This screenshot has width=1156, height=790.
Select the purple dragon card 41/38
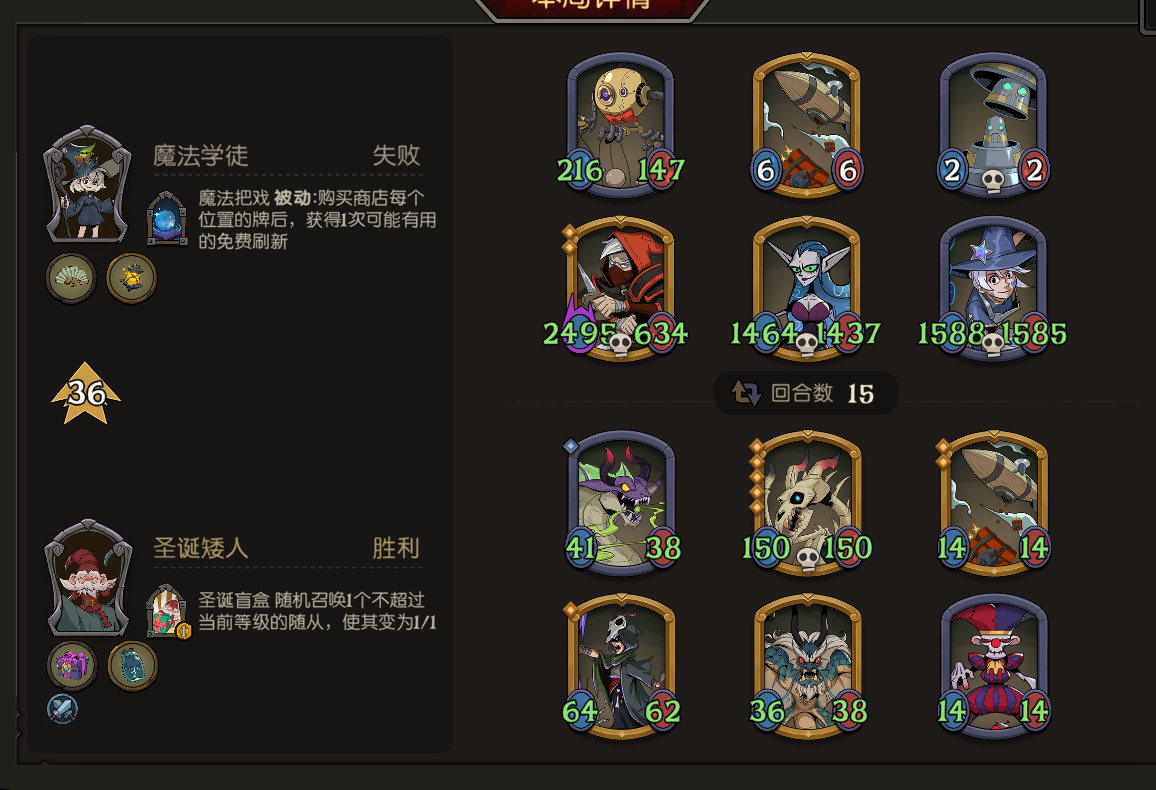(621, 503)
